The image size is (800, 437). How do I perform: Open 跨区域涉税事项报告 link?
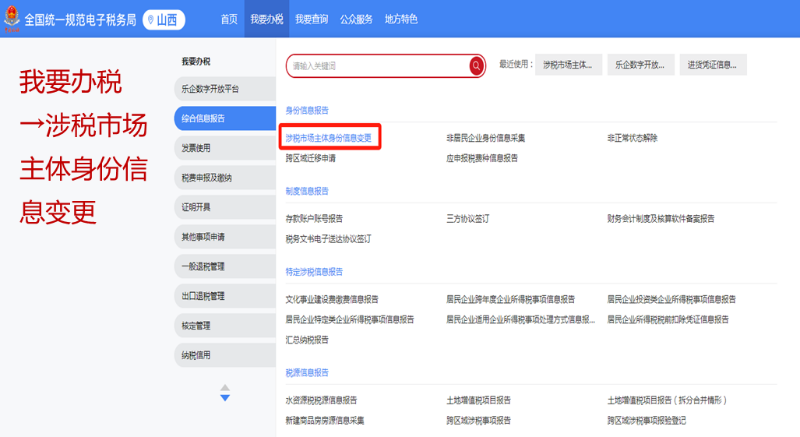(x=478, y=420)
